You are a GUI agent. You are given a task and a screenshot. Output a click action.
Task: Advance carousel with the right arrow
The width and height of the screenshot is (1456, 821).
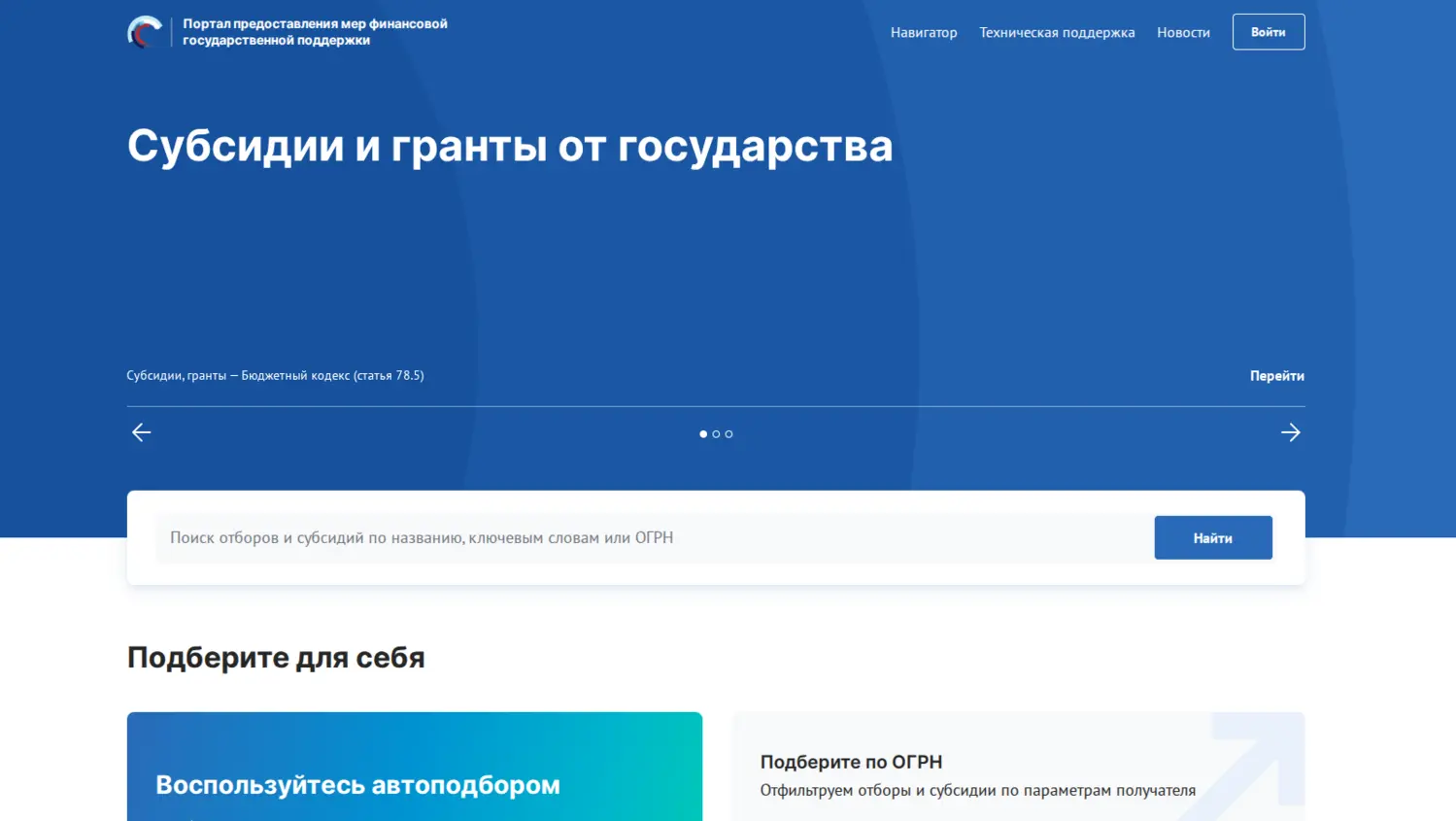click(x=1290, y=432)
